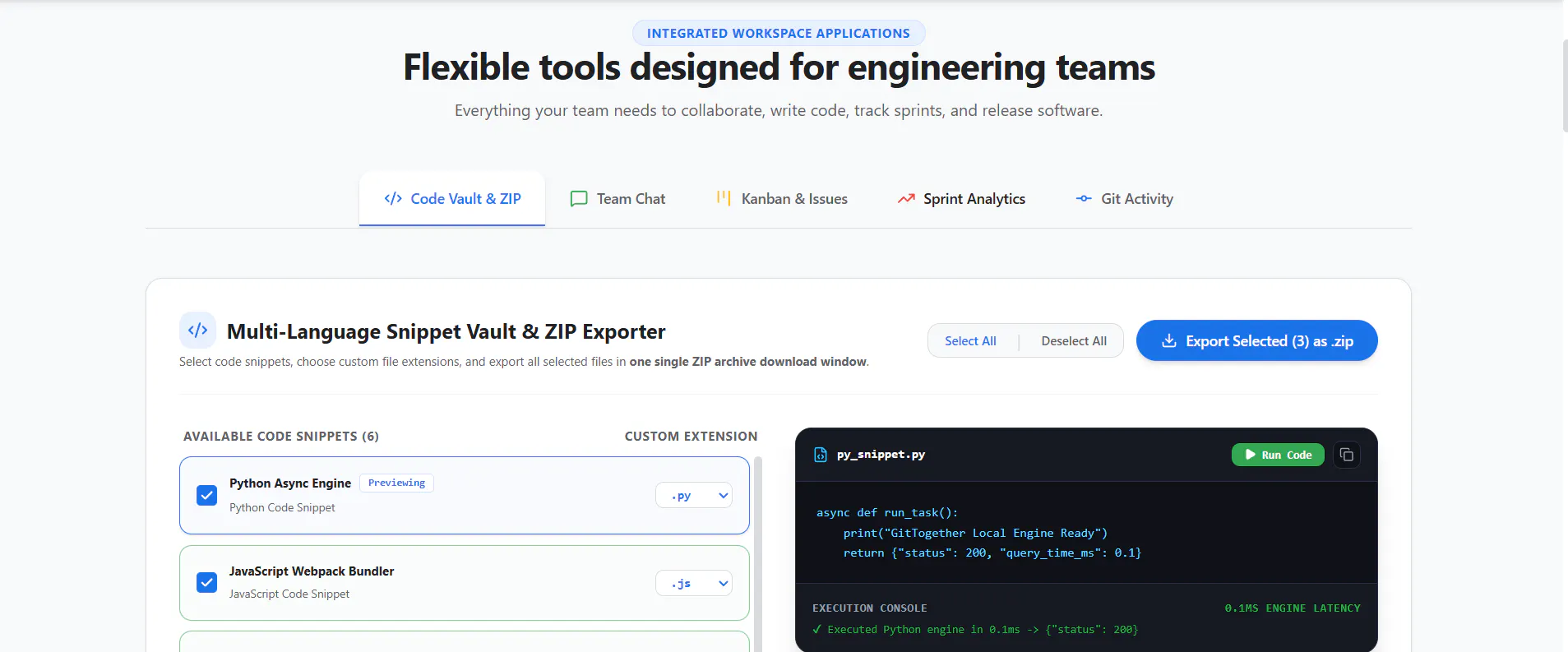This screenshot has width=1568, height=652.
Task: Uncheck the JavaScript Webpack Bundler checkbox
Action: pos(207,582)
